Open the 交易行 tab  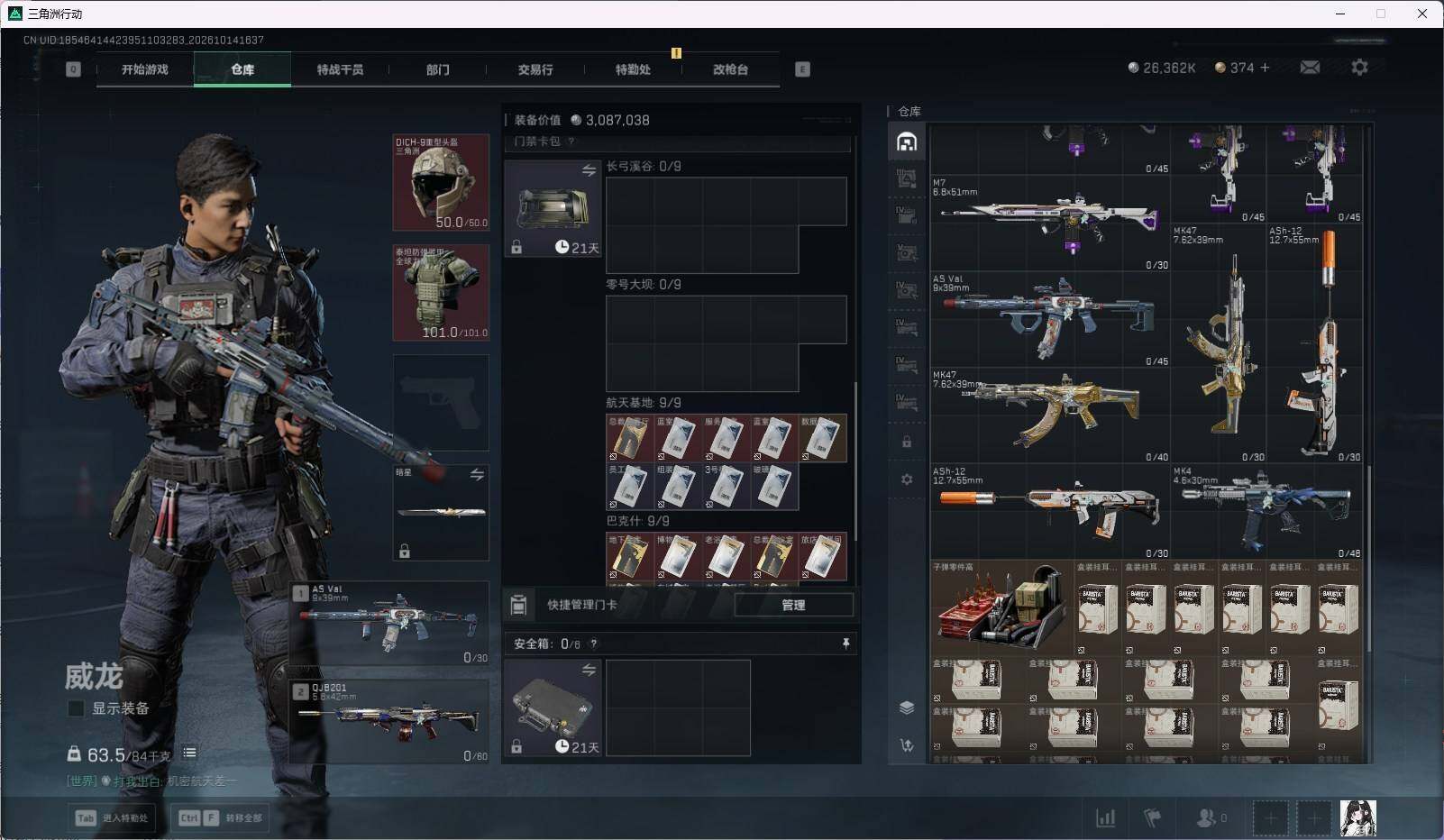tap(535, 69)
